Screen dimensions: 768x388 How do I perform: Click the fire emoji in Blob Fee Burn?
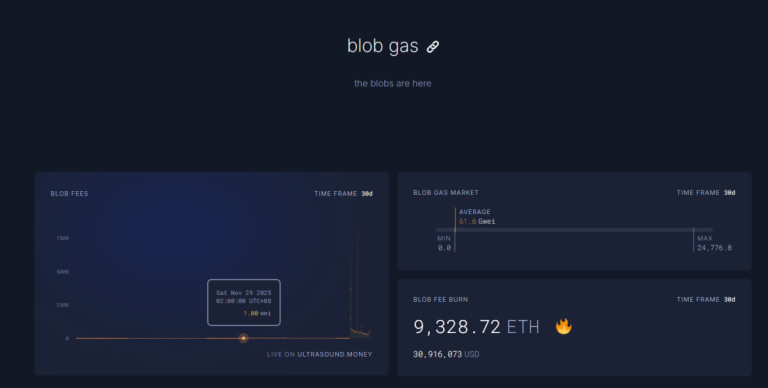coord(564,326)
